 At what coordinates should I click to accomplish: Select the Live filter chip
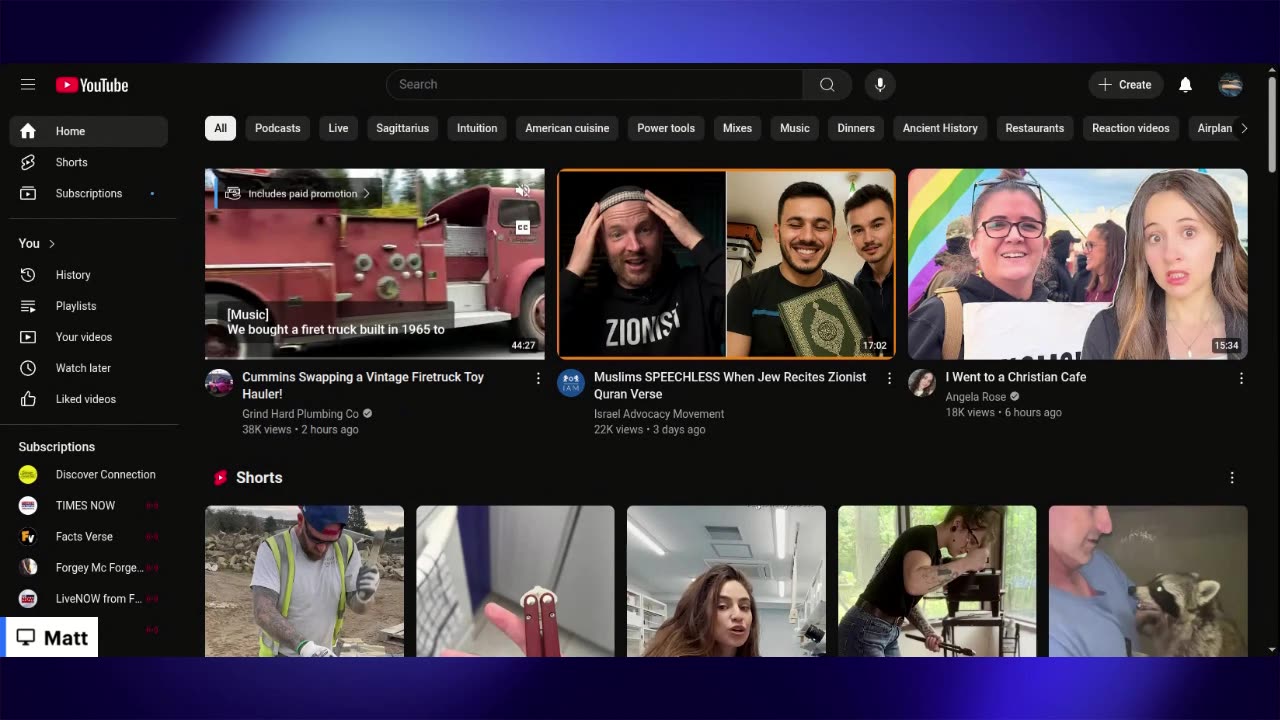click(338, 128)
